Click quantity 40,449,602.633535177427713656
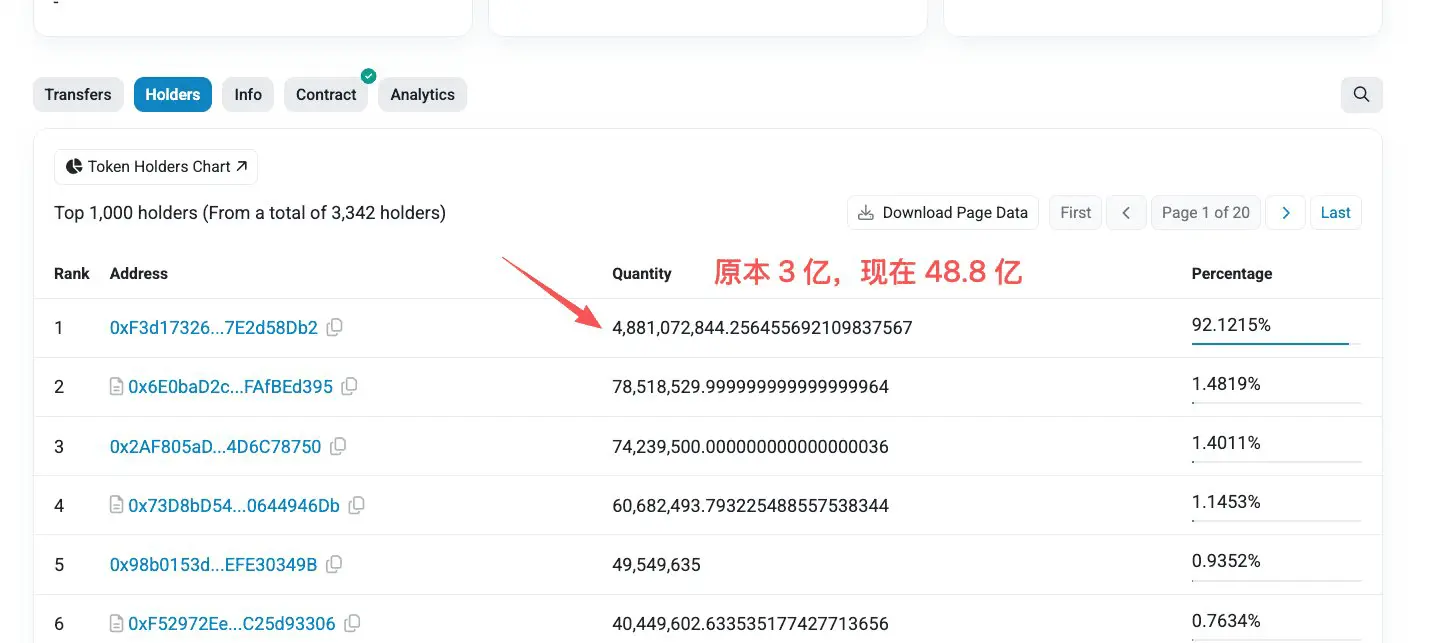Viewport: 1441px width, 643px height. point(750,623)
